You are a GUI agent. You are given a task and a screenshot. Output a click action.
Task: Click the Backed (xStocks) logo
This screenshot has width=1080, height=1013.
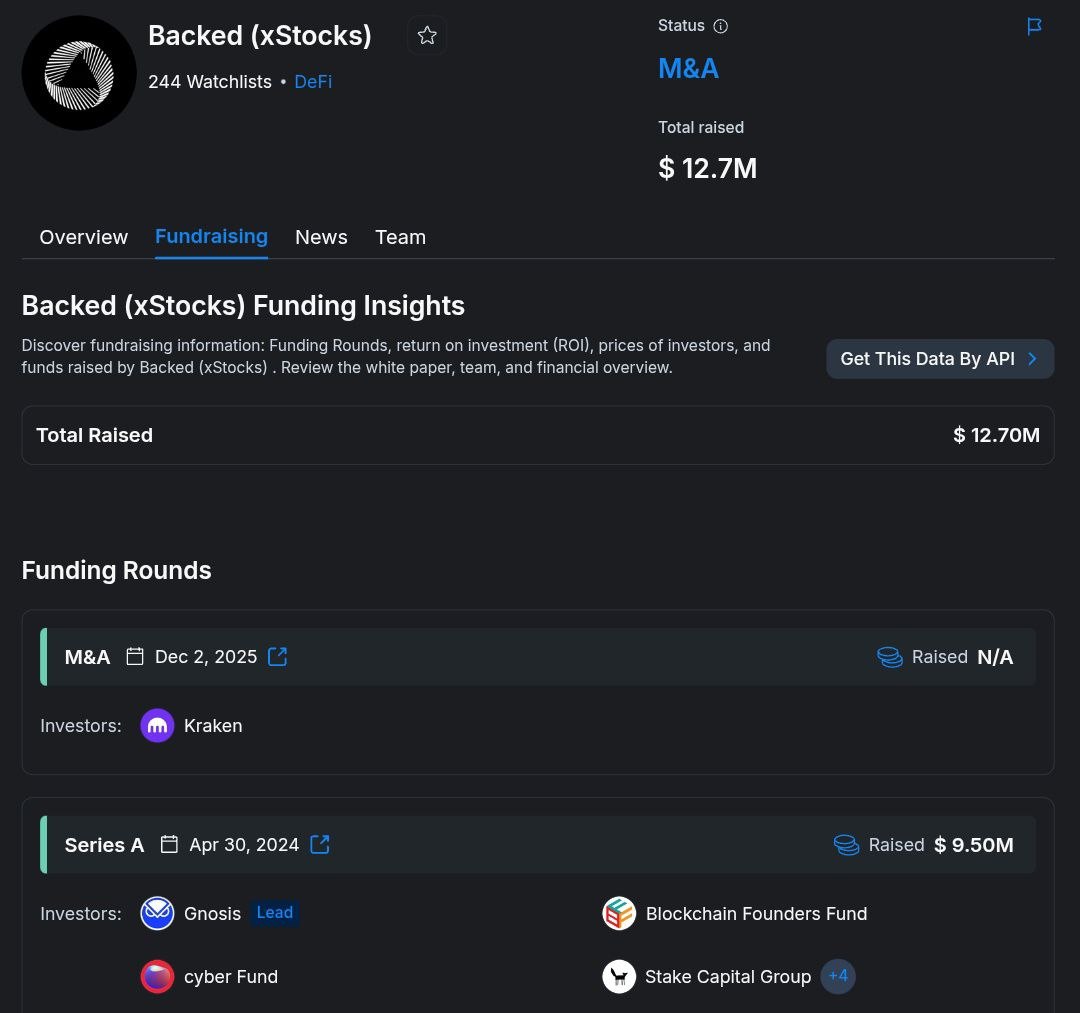[79, 73]
